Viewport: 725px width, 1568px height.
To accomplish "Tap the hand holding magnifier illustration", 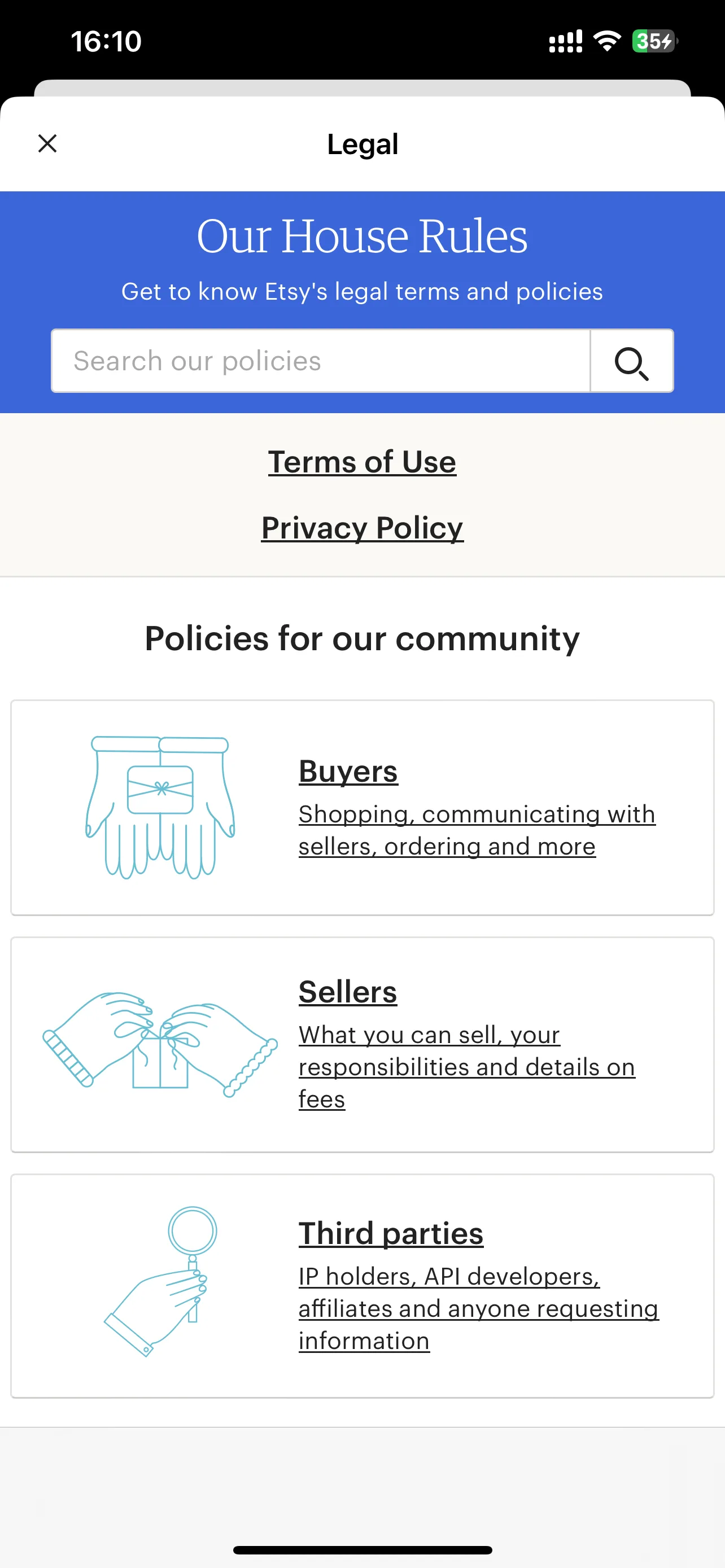I will [x=160, y=1282].
